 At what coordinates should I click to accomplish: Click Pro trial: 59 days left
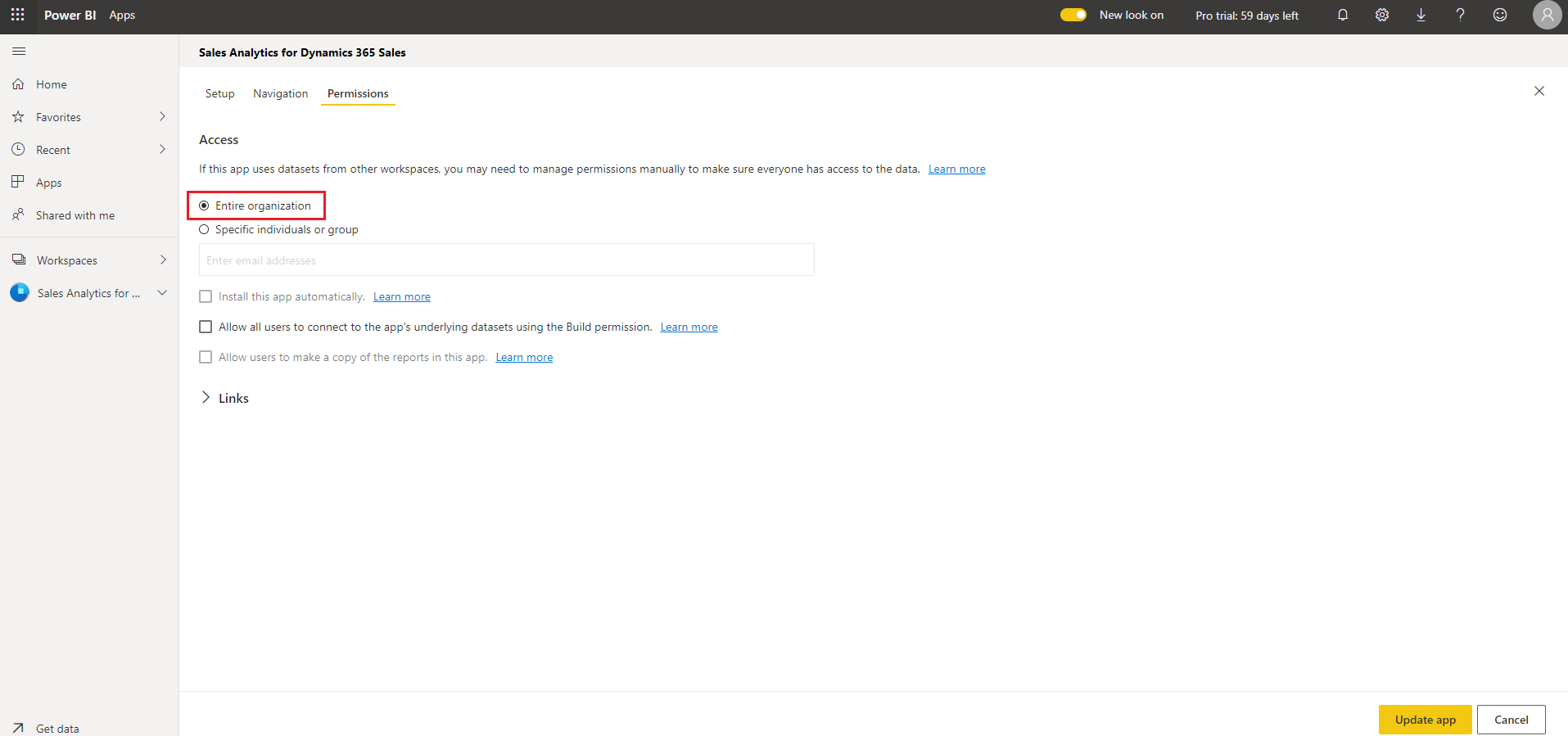(x=1247, y=16)
